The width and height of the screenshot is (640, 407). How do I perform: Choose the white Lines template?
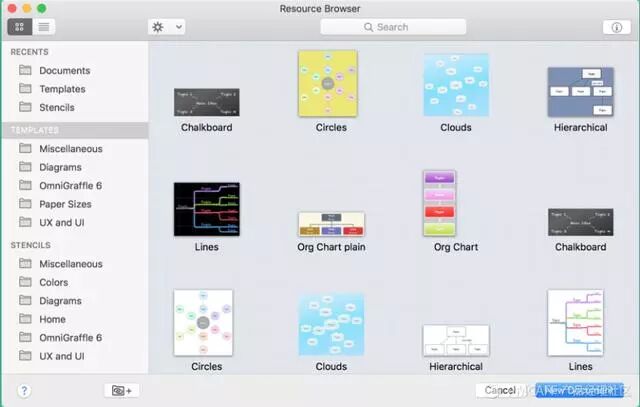point(575,323)
